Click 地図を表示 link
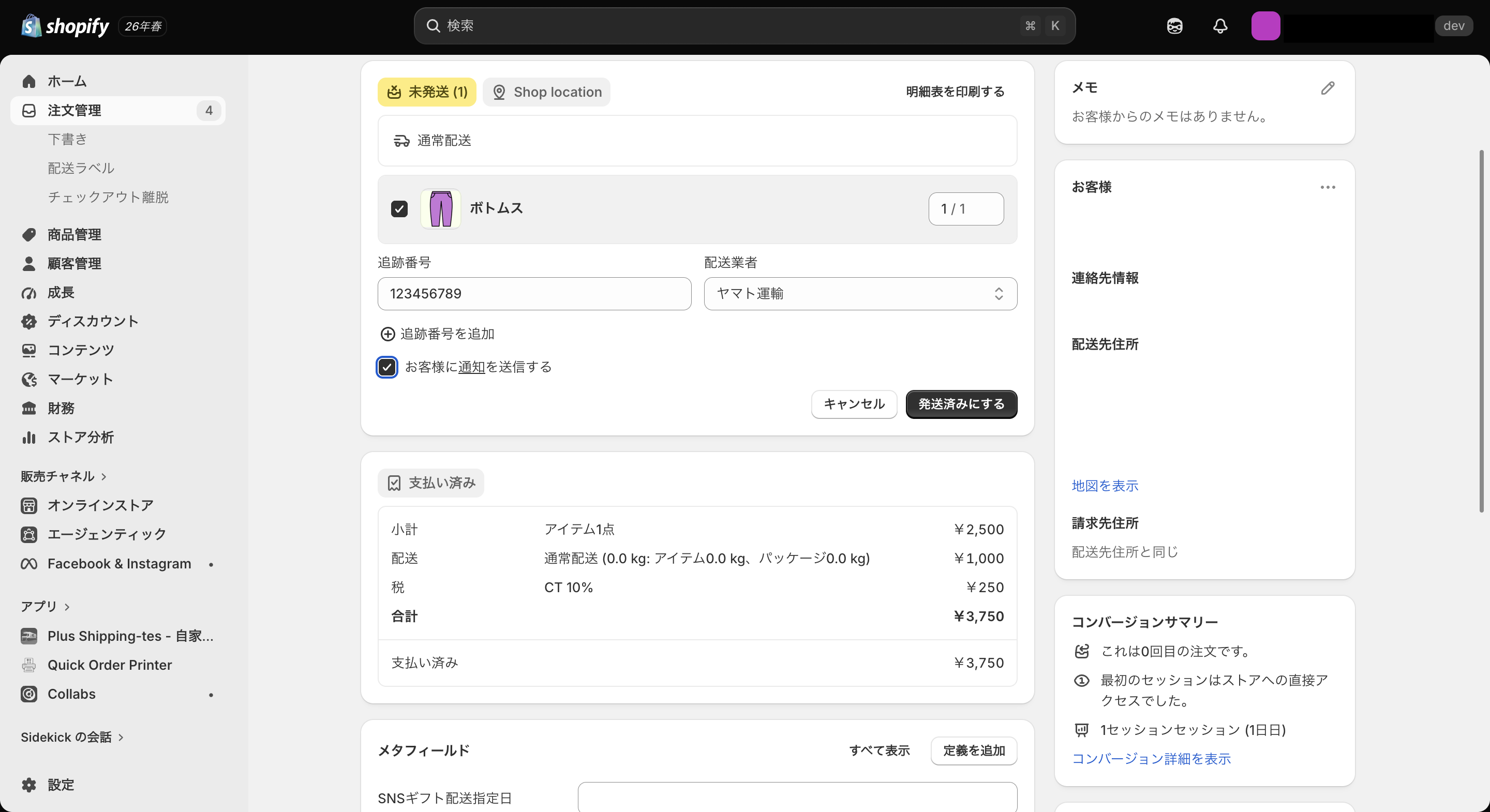The image size is (1490, 812). tap(1105, 486)
